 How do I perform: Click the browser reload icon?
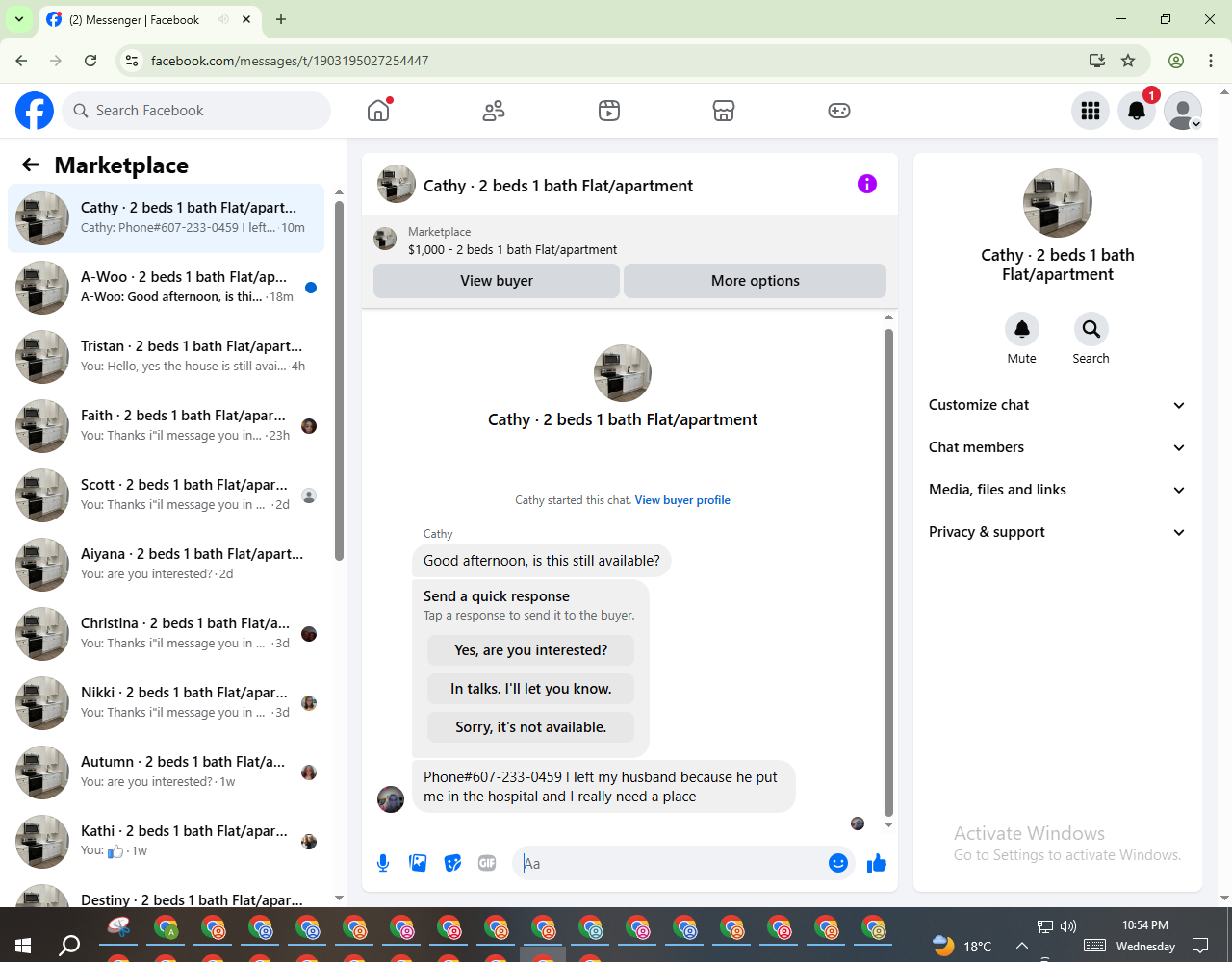(90, 61)
